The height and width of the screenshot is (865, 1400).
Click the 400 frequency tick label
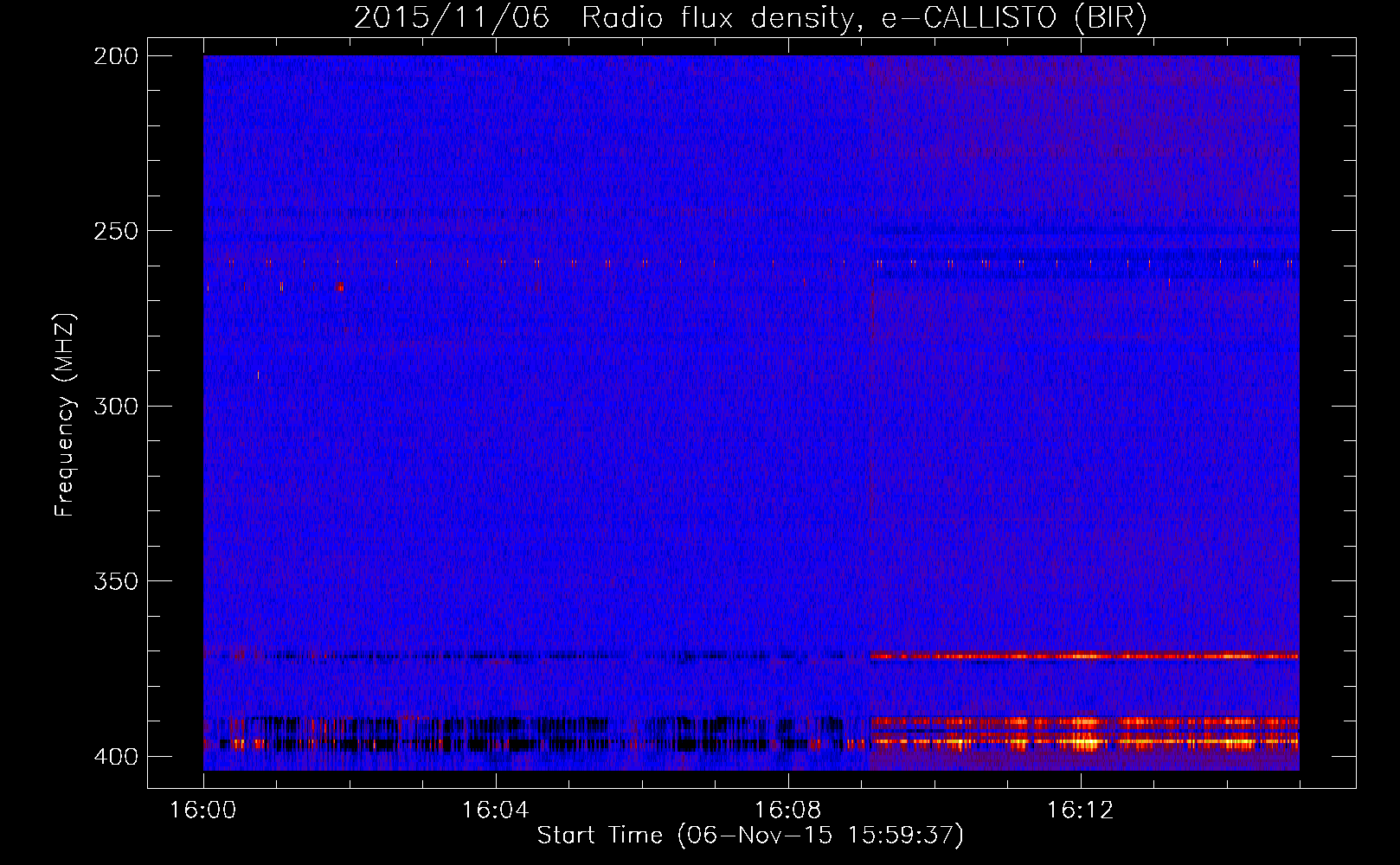pyautogui.click(x=116, y=757)
